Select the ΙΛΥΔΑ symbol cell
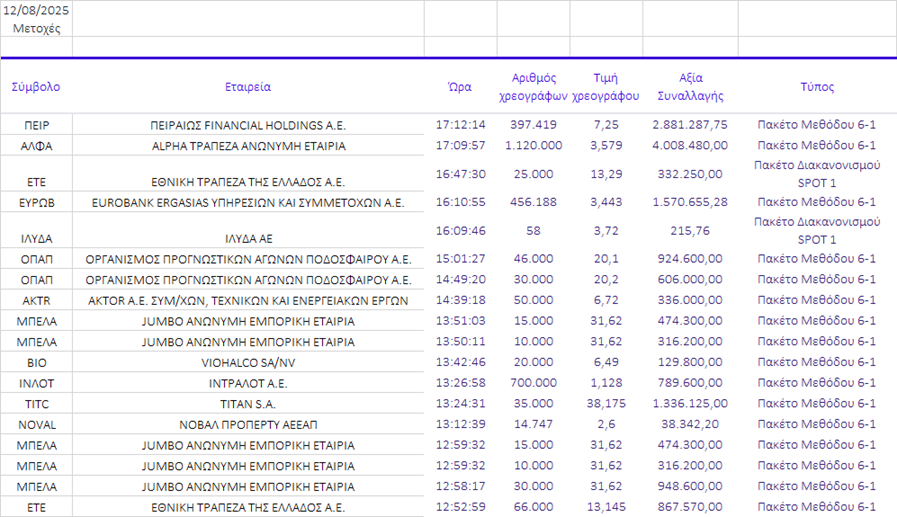The image size is (897, 517). pos(37,238)
